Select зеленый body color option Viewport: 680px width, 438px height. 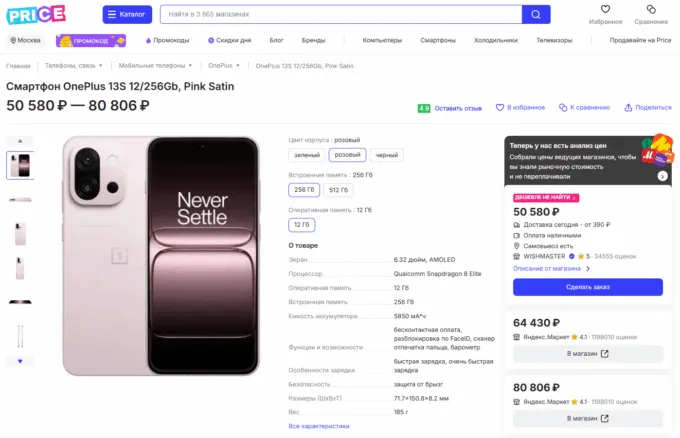[x=306, y=155]
